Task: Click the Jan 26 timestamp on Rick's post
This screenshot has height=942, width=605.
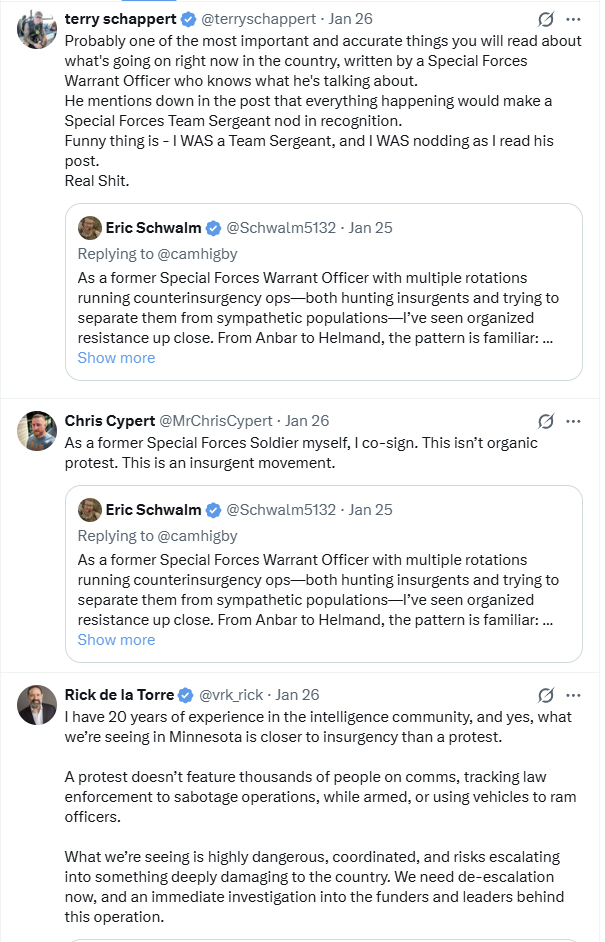Action: 297,695
